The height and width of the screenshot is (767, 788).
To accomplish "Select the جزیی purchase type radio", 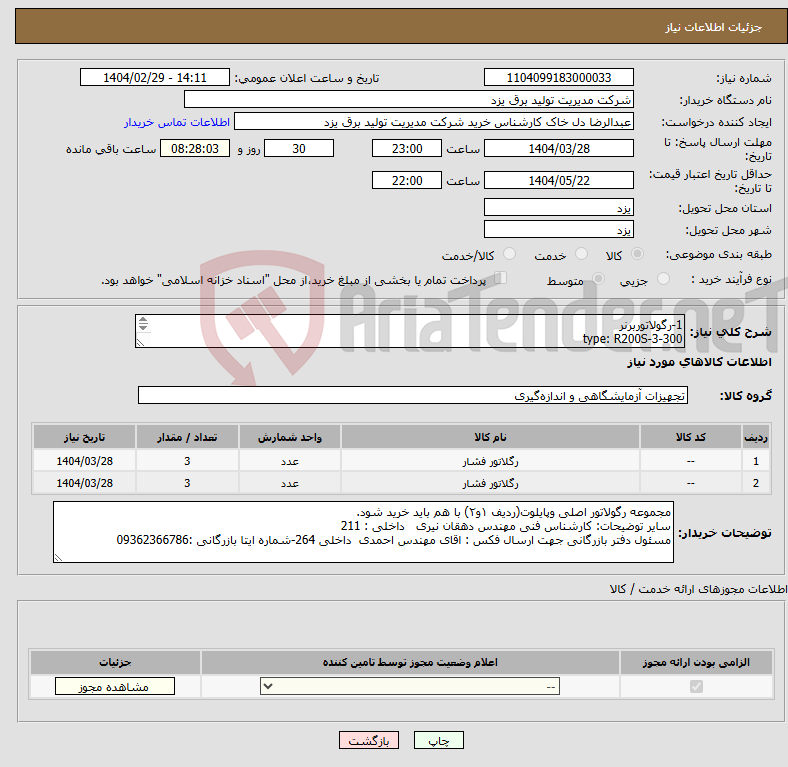I will (x=663, y=279).
